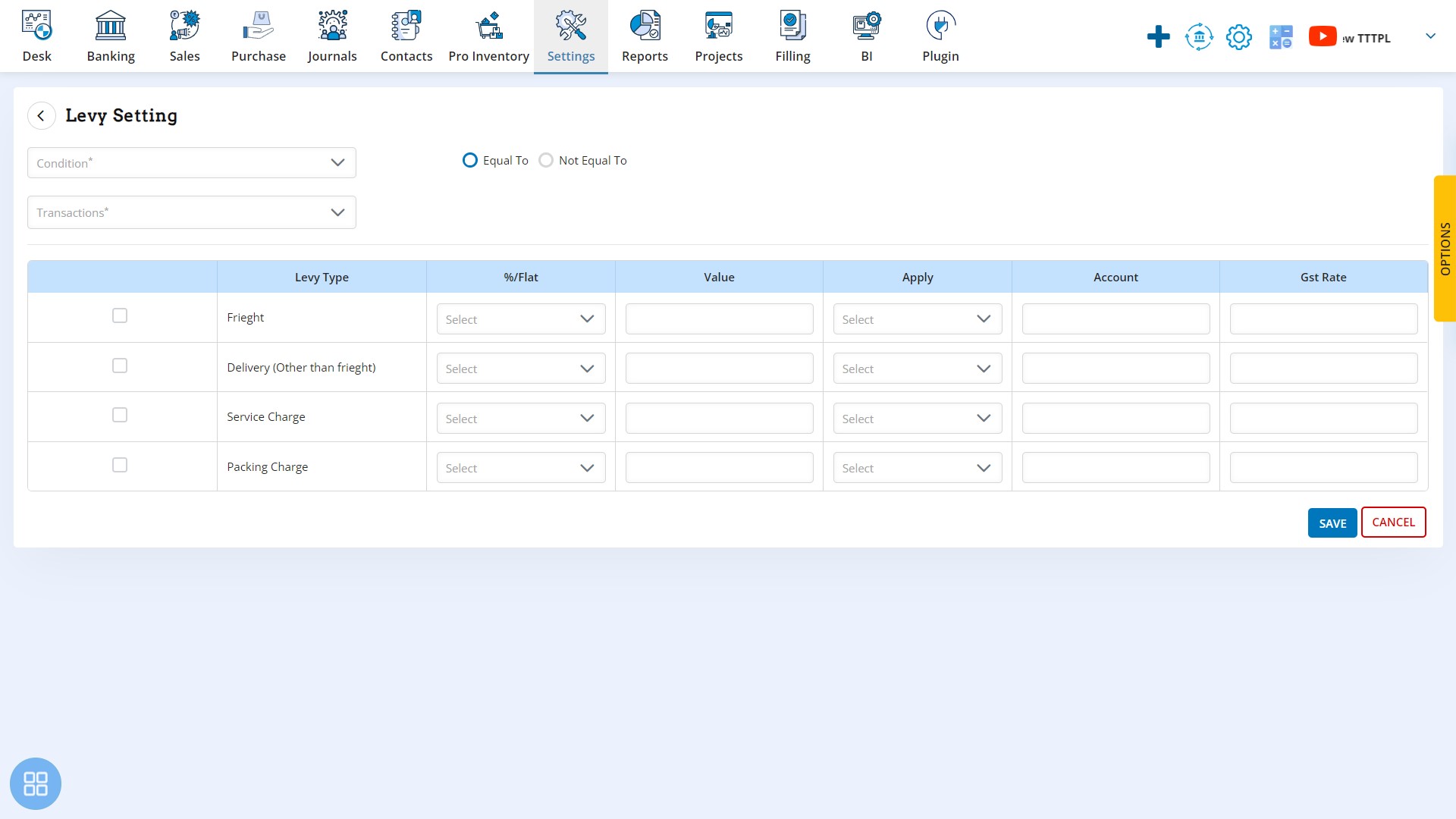
Task: Click the Apply column header
Action: click(918, 277)
